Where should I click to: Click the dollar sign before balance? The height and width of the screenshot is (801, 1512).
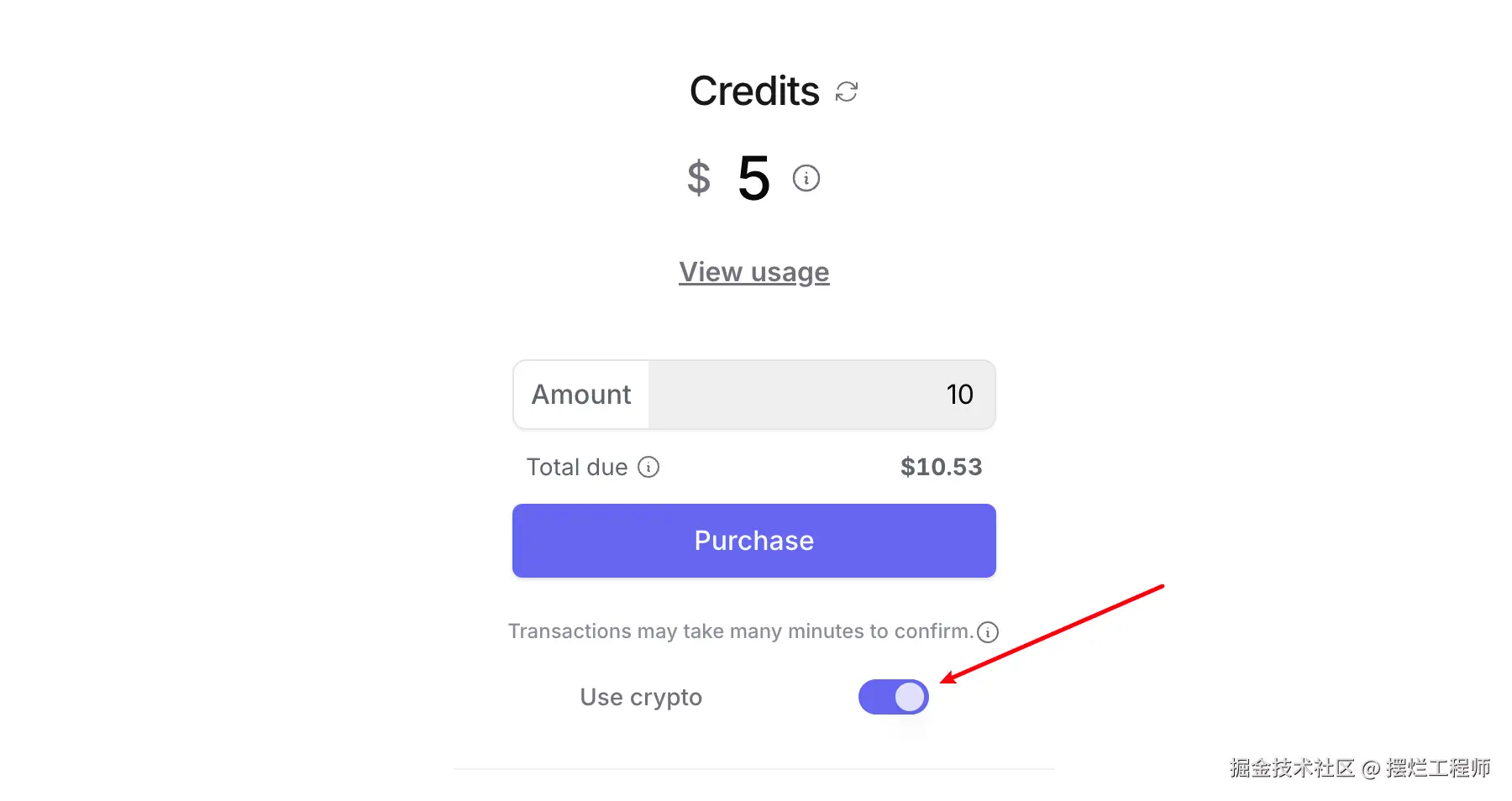[x=698, y=178]
